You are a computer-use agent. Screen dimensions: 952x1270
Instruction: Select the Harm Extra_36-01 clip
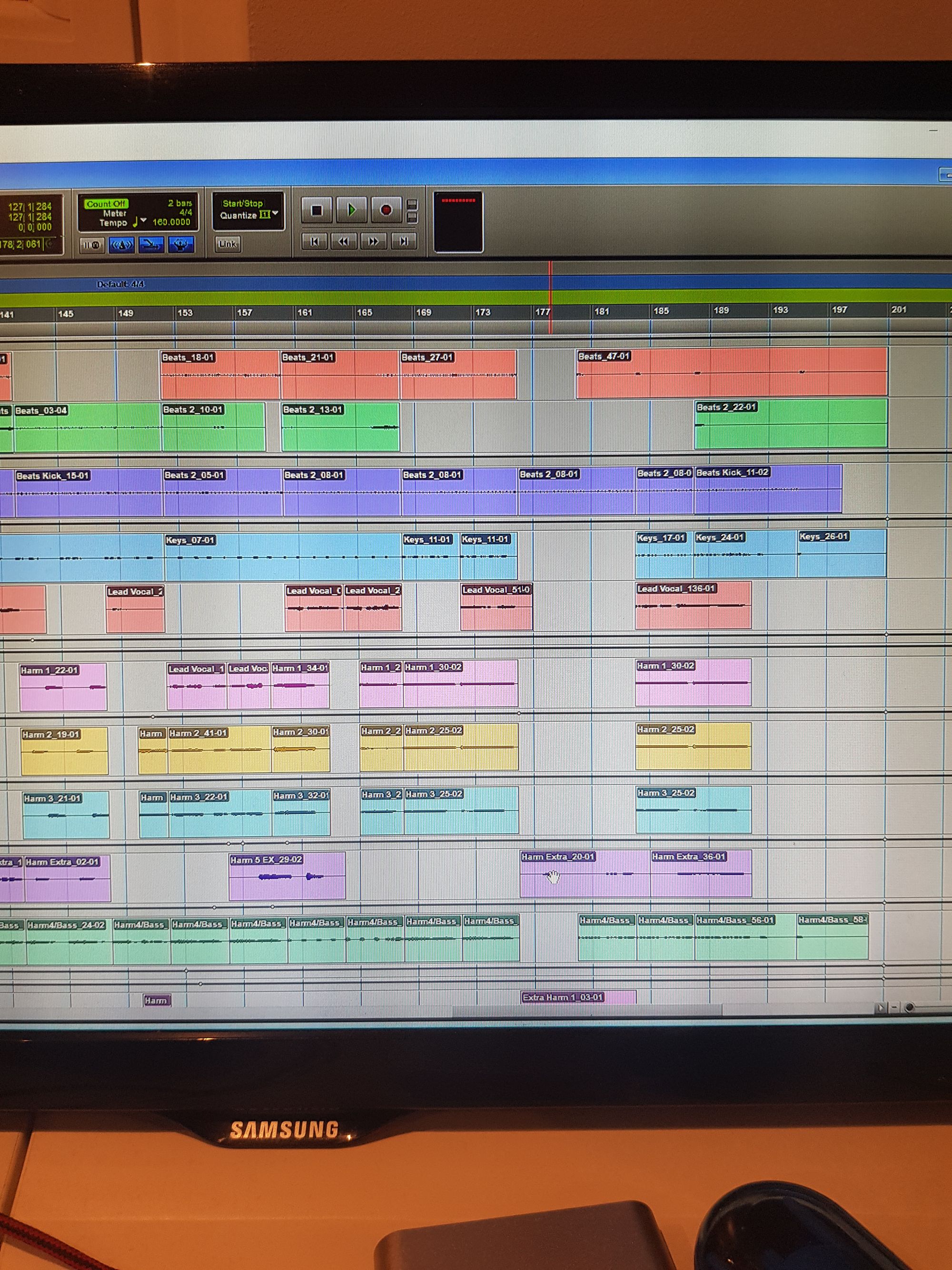point(701,873)
